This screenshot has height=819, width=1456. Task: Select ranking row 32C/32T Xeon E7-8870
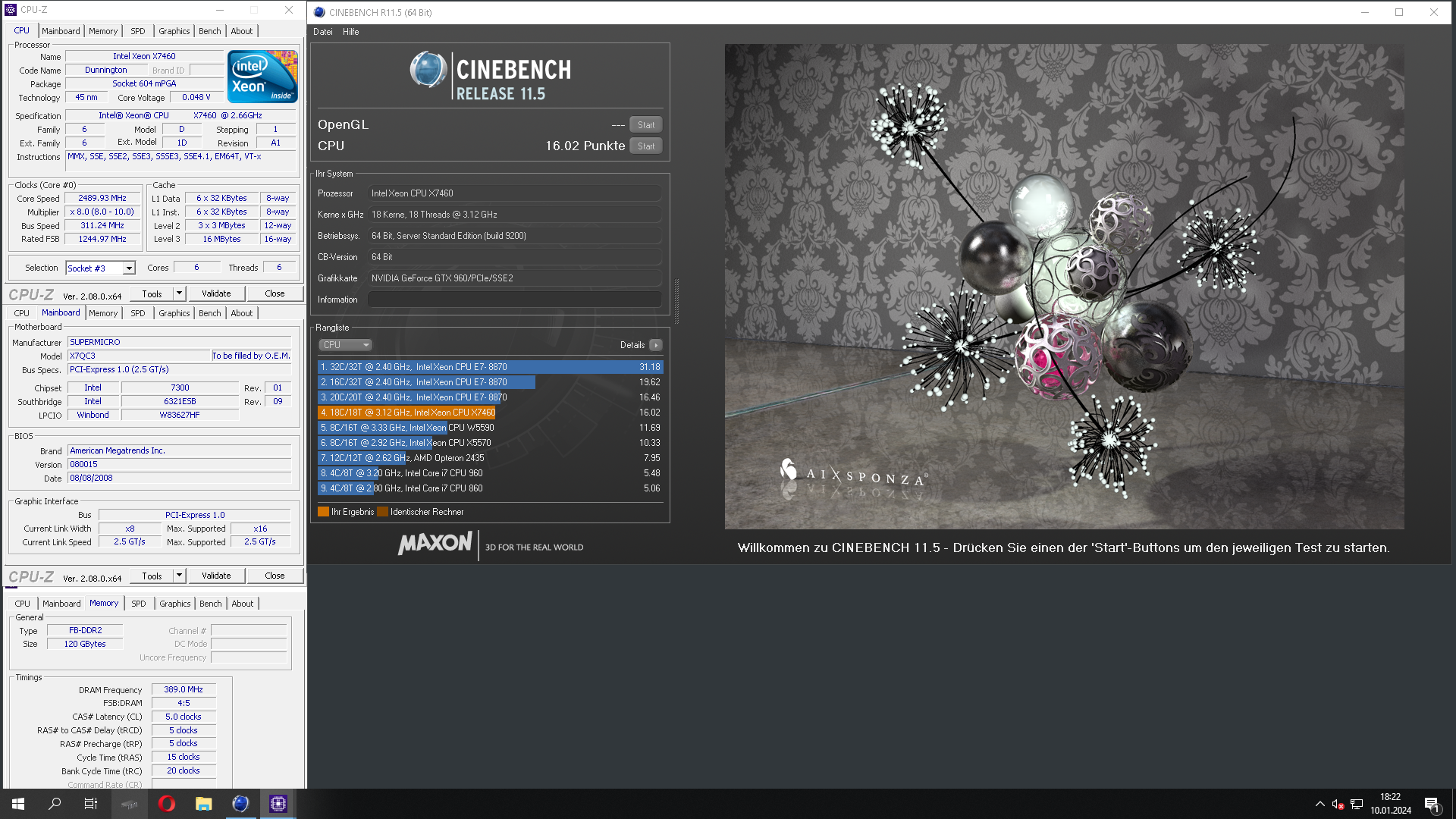click(x=490, y=367)
